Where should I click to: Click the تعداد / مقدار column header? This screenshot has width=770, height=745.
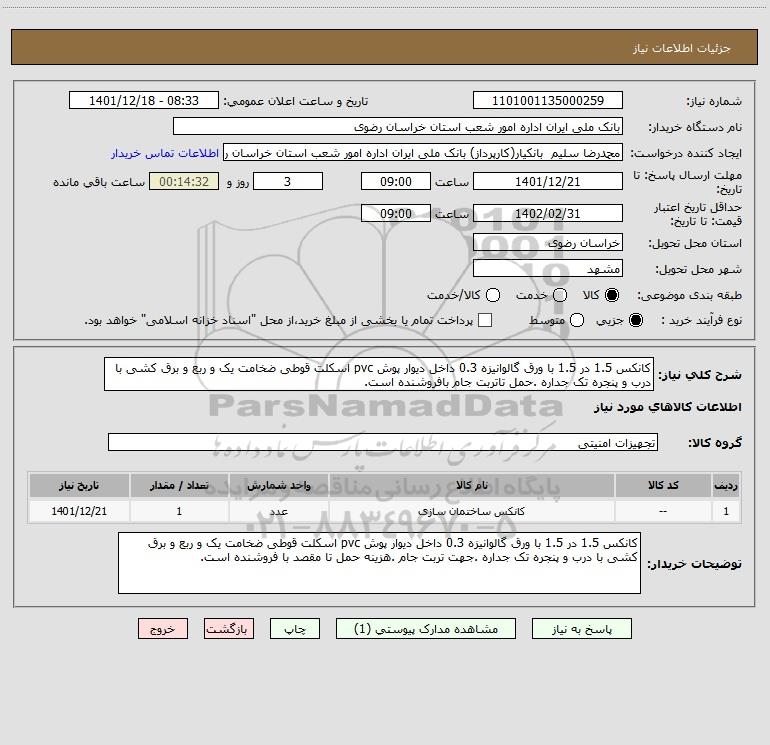179,485
